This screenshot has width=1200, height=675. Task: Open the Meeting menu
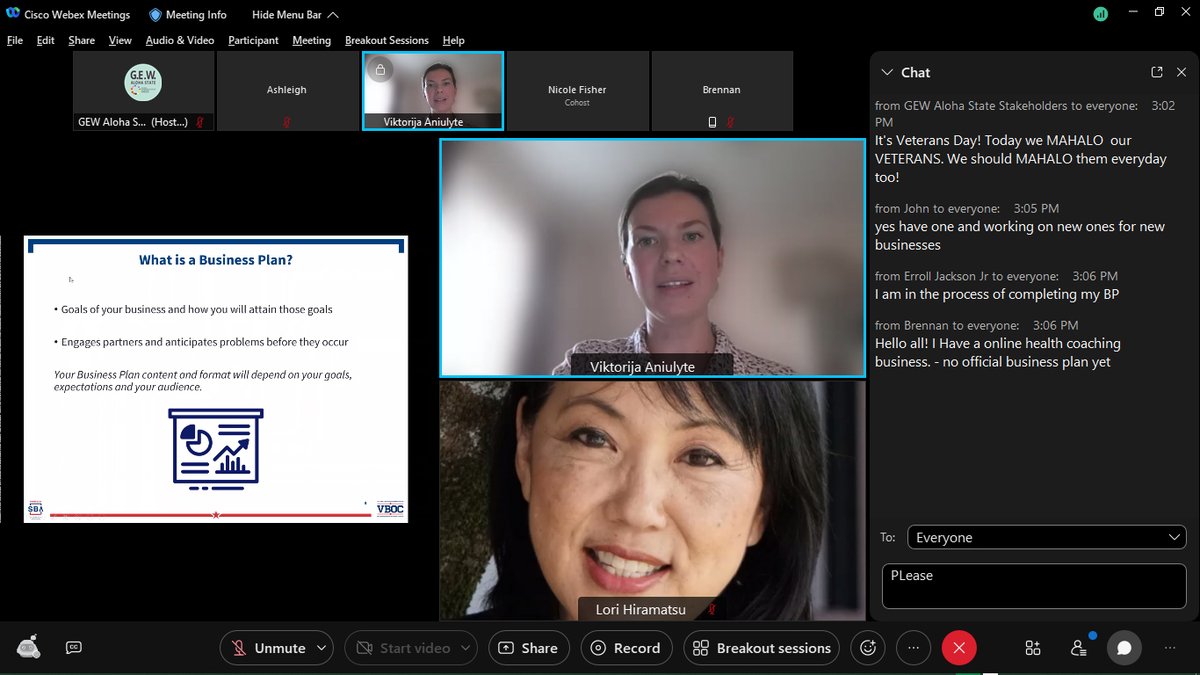click(x=312, y=41)
